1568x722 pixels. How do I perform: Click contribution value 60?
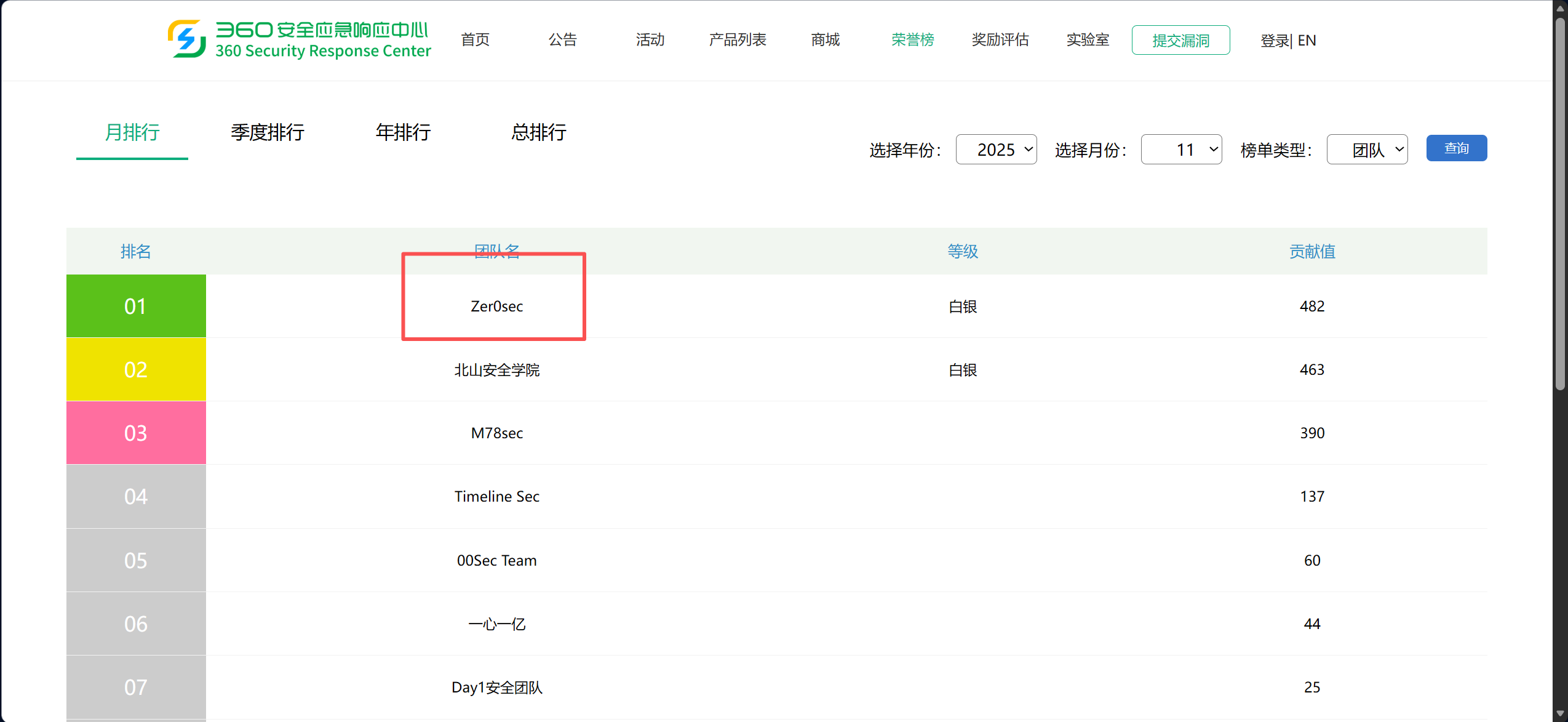[x=1312, y=560]
